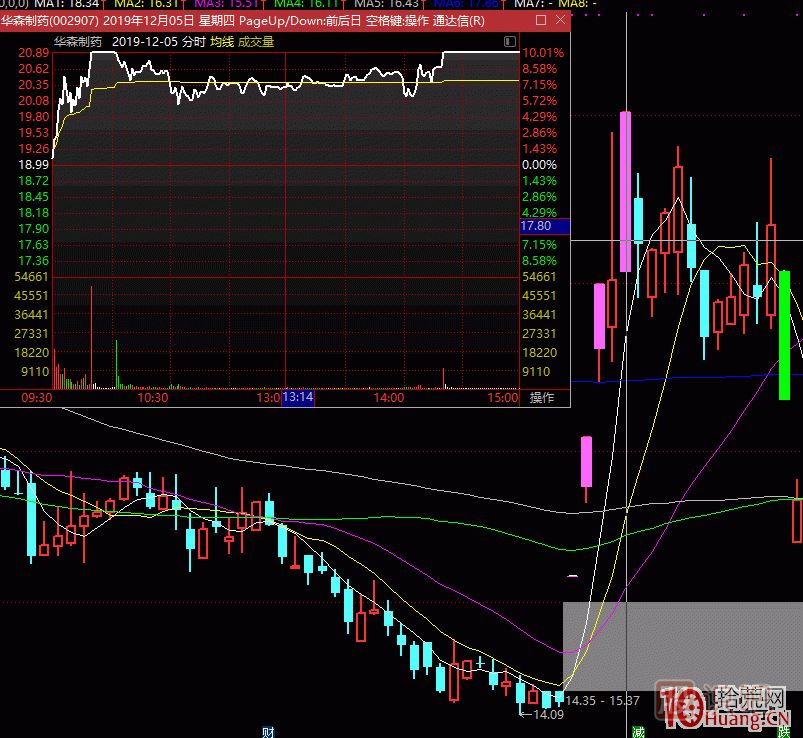Image resolution: width=803 pixels, height=738 pixels.
Task: Click the 均线 legend label
Action: [222, 42]
